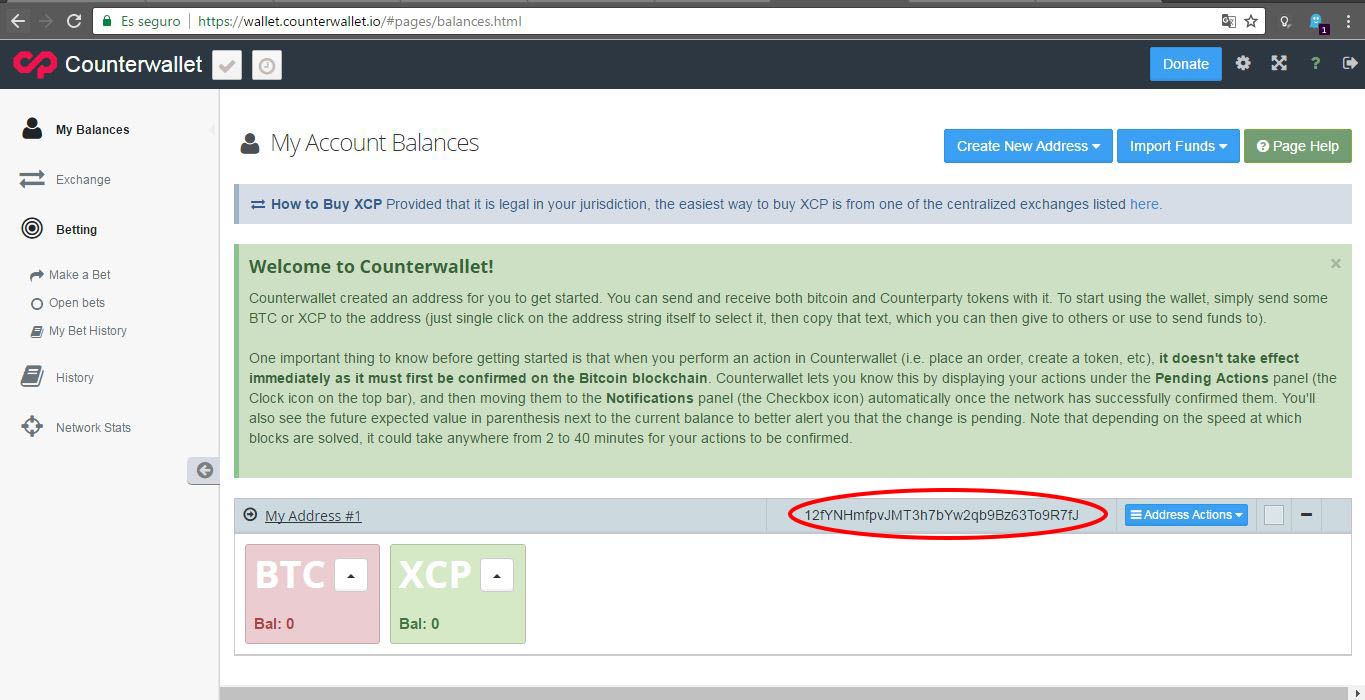Expand the BTC balance actions arrow
The width and height of the screenshot is (1365, 700).
(350, 575)
